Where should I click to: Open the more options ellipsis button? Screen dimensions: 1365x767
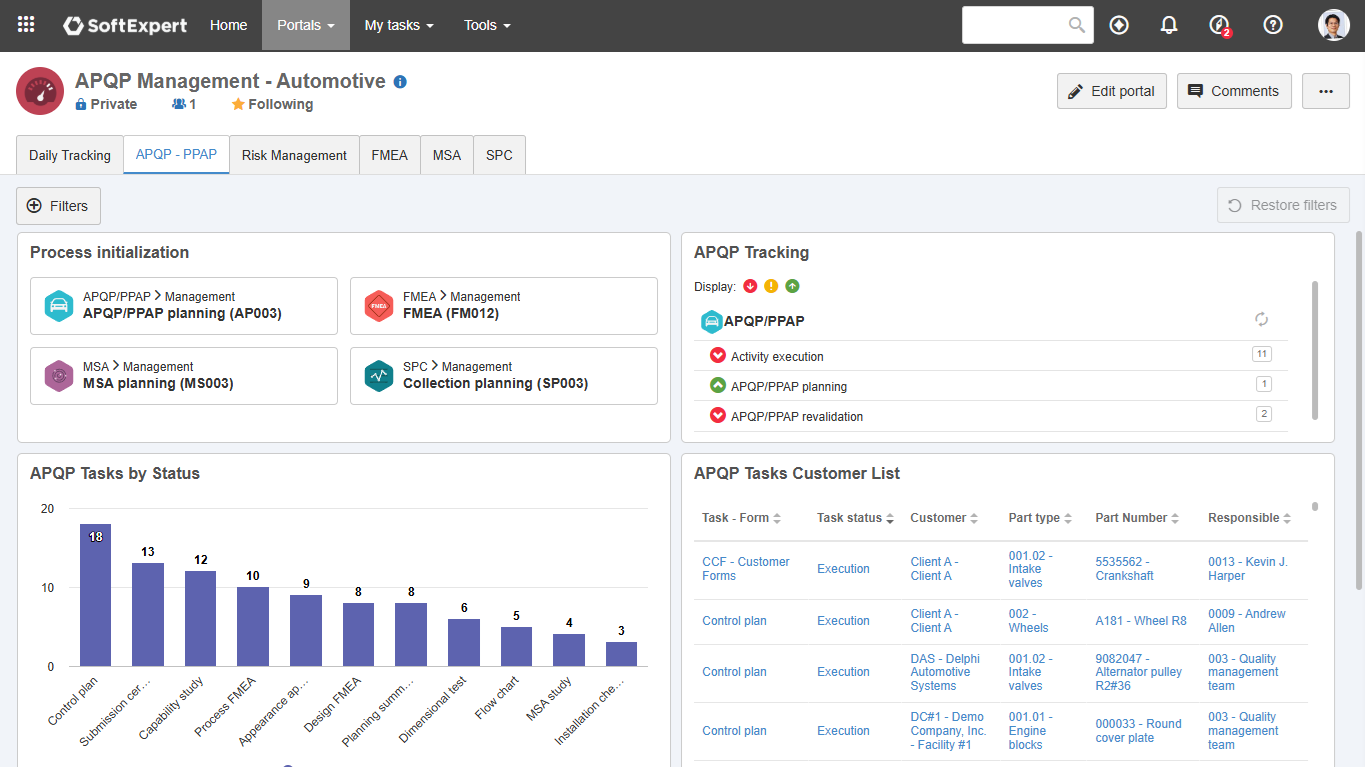point(1326,91)
